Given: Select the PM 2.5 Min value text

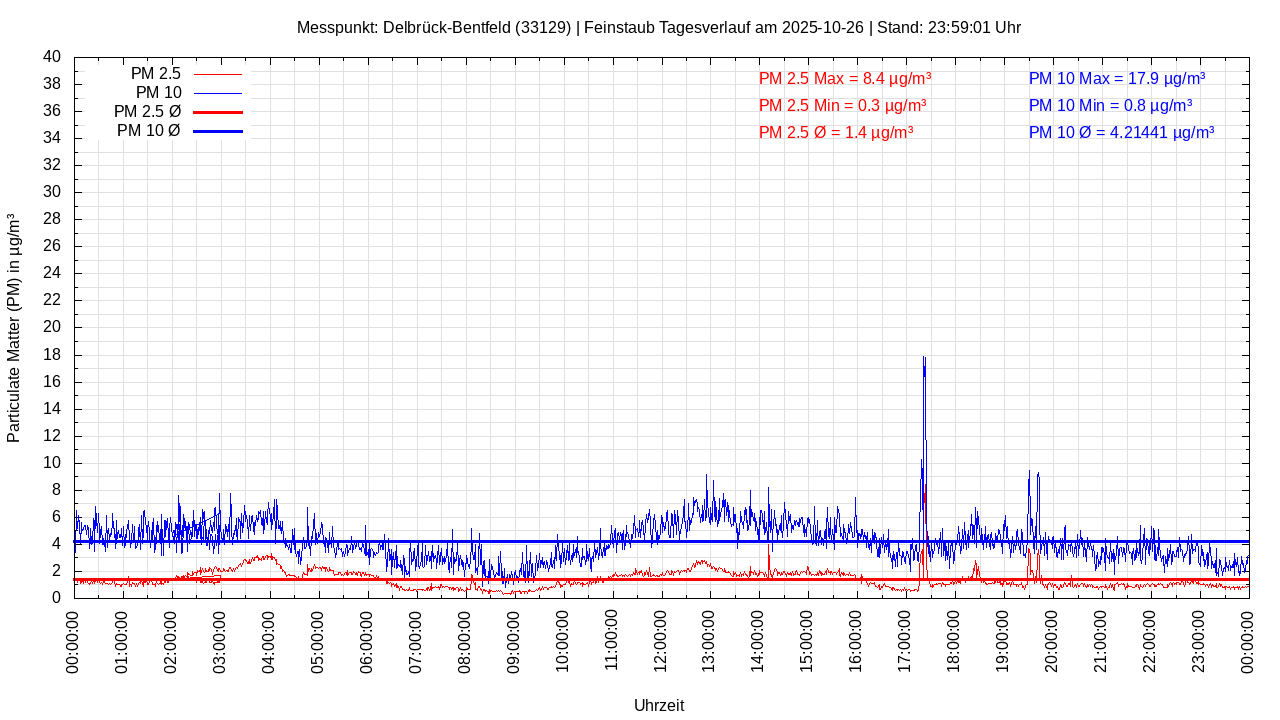Looking at the screenshot, I should click(x=842, y=105).
